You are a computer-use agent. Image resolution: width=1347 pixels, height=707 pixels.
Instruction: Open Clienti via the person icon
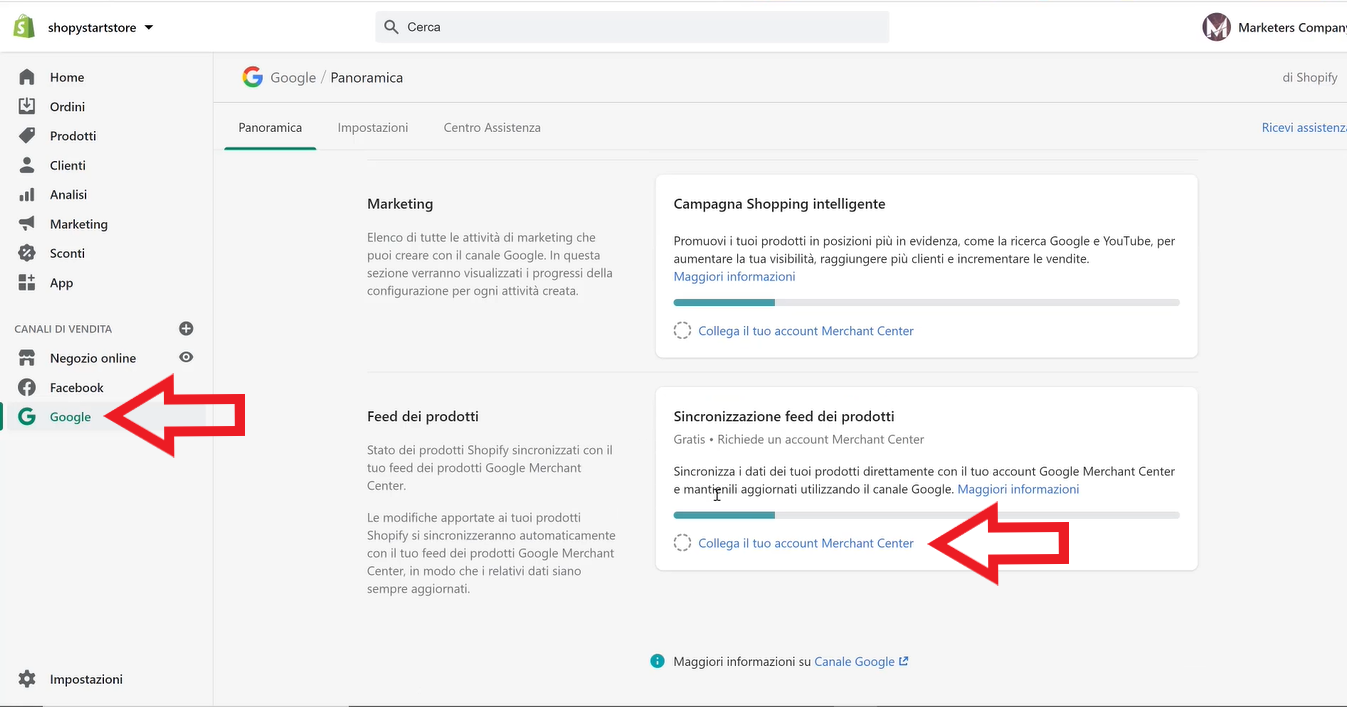coord(27,165)
